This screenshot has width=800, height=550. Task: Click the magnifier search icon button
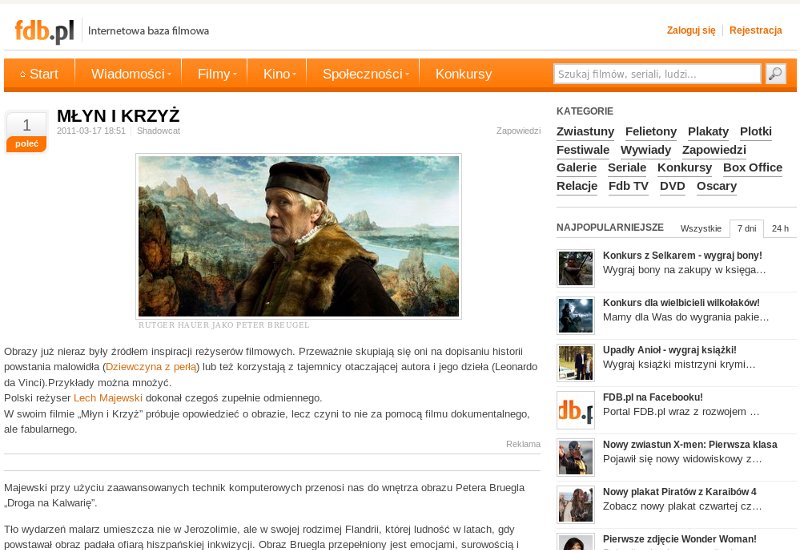pyautogui.click(x=776, y=74)
